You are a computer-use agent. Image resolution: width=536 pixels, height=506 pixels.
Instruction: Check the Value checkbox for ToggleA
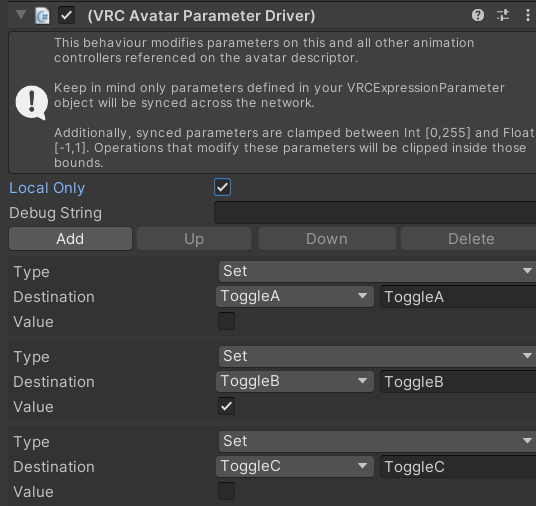coord(226,321)
